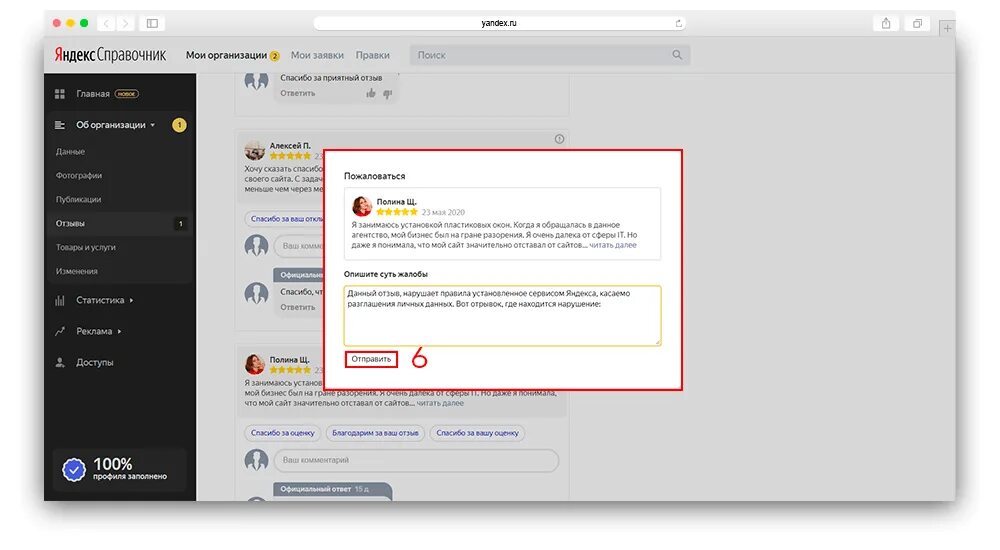Image resolution: width=1000 pixels, height=550 pixels.
Task: Open Данные sidebar item
Action: coord(70,152)
